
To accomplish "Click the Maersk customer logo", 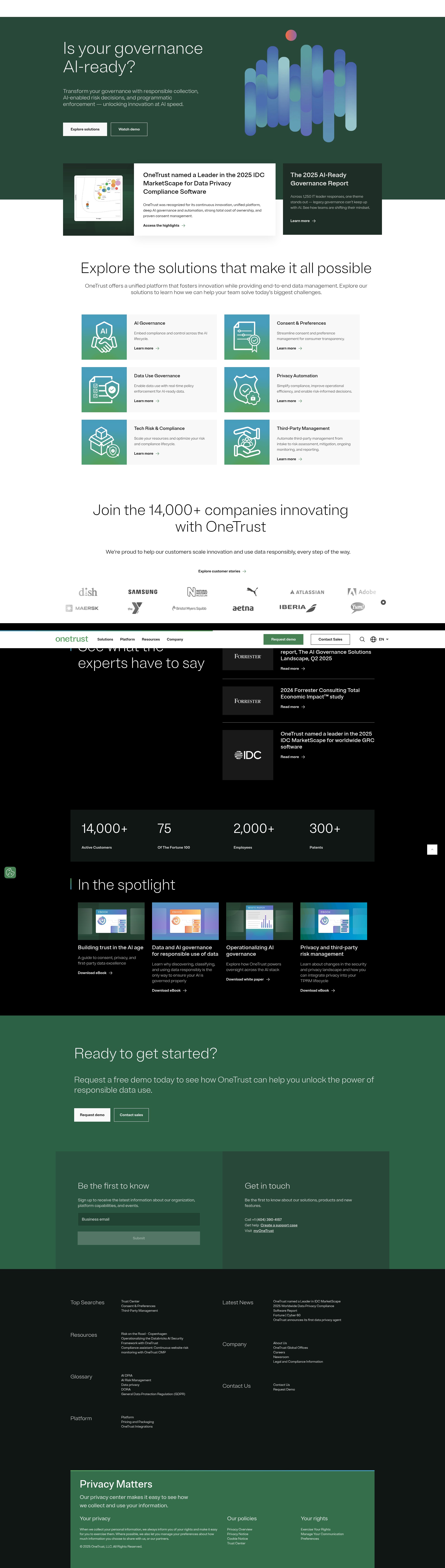I will click(x=82, y=608).
